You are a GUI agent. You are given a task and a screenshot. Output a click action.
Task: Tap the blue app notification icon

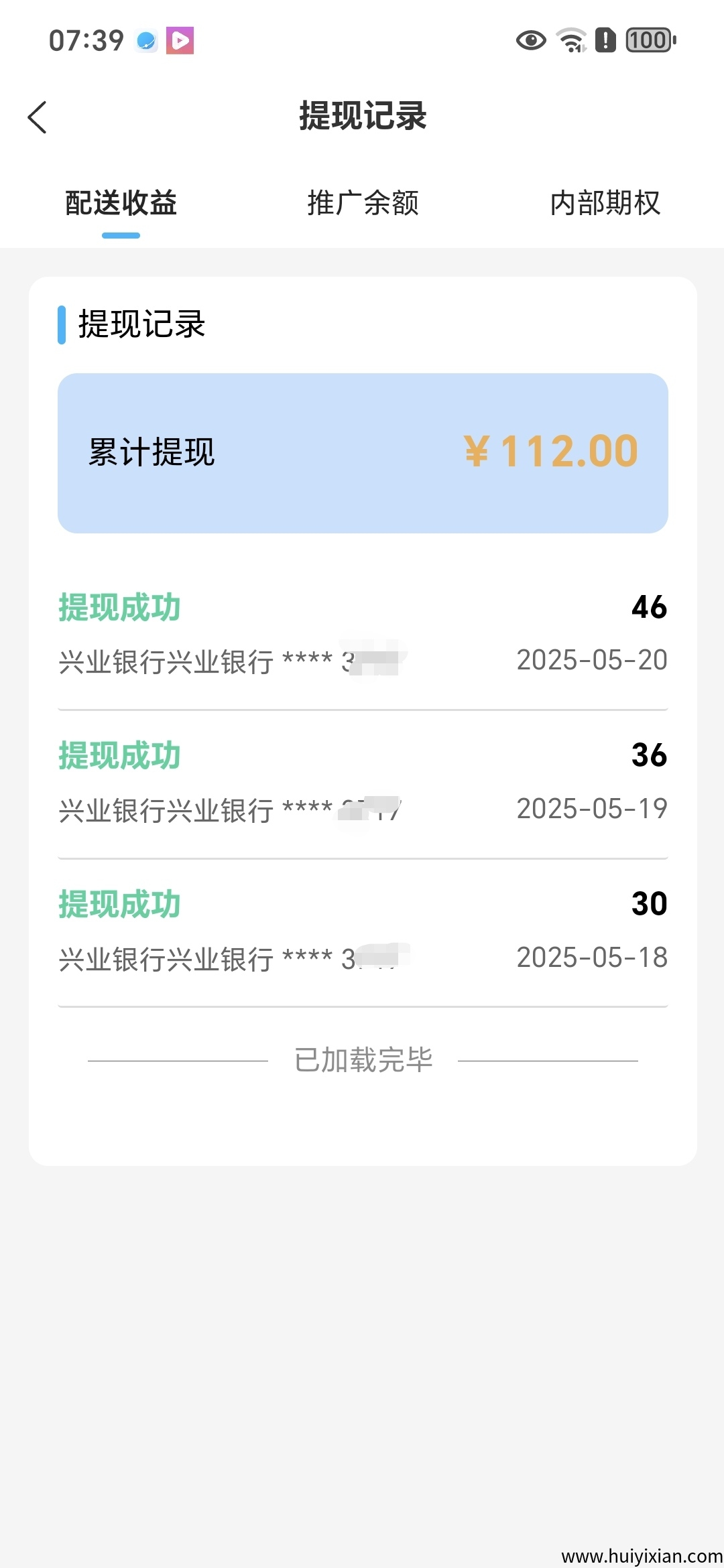coord(146,41)
